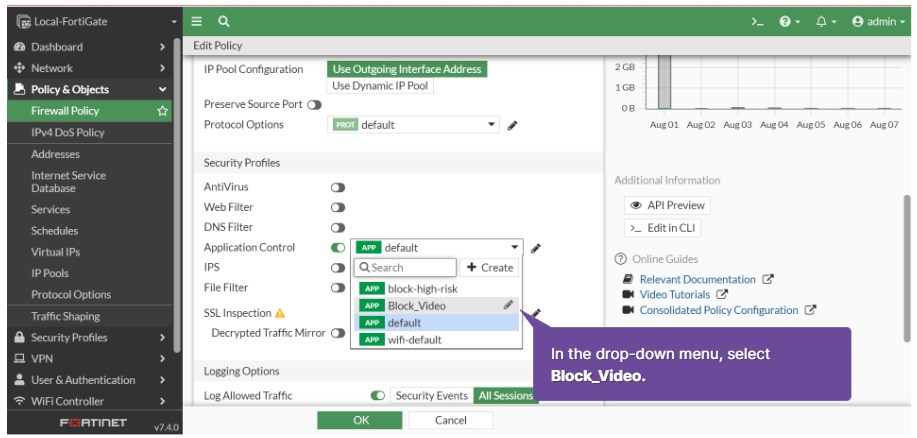
Task: Select block-high-risk profile
Action: [x=436, y=289]
